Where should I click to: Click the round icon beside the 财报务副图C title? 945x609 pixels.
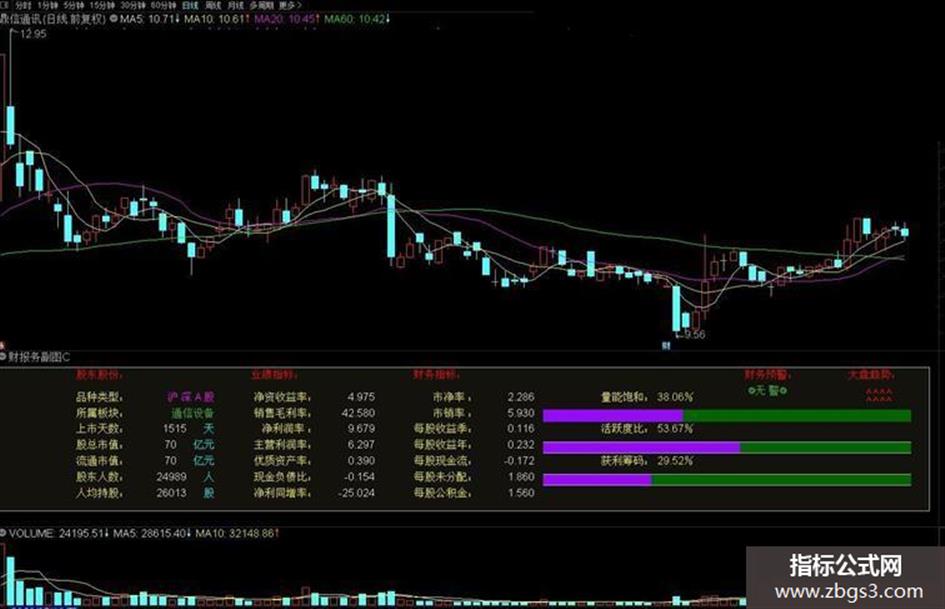(x=3, y=357)
